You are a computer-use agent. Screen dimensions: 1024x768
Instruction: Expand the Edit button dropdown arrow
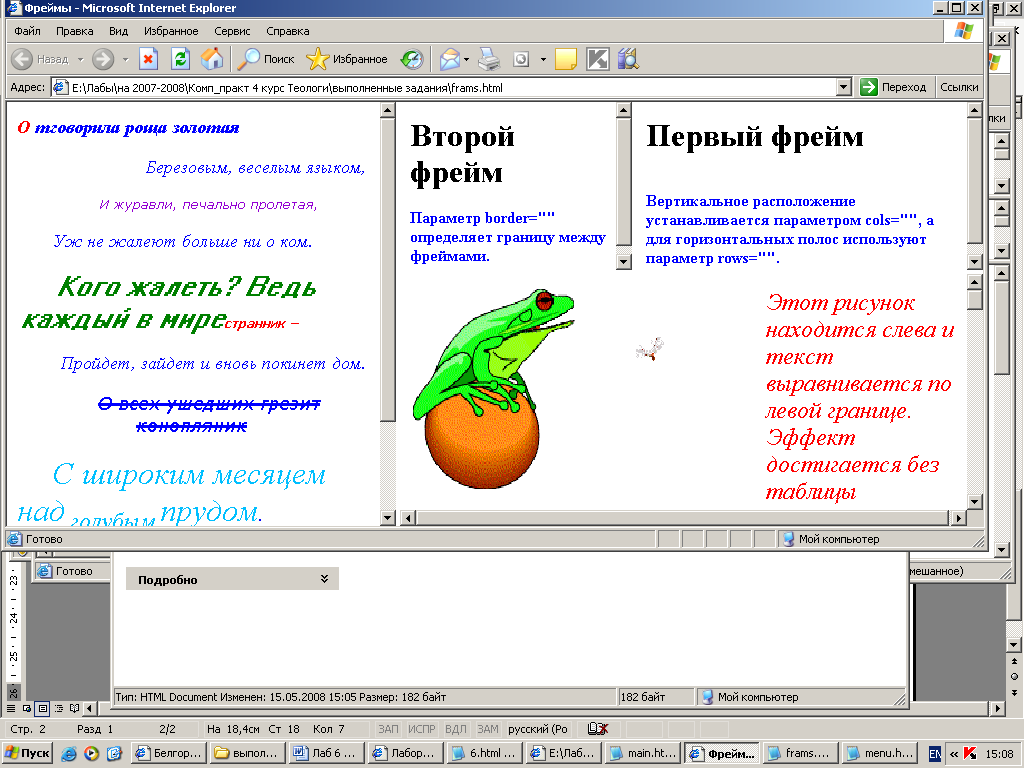[543, 59]
